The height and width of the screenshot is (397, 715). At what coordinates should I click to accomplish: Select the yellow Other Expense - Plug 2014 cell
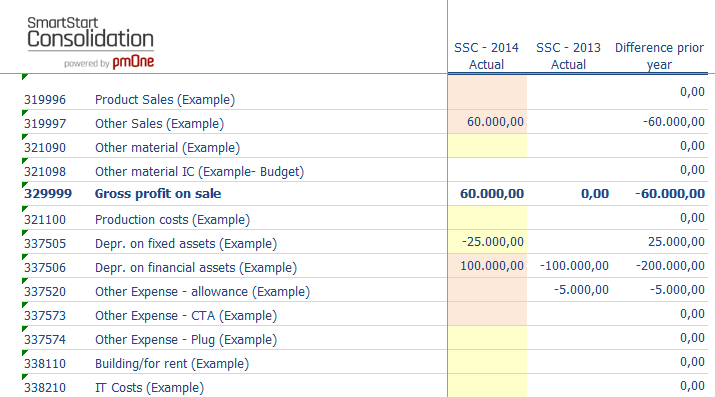487,339
